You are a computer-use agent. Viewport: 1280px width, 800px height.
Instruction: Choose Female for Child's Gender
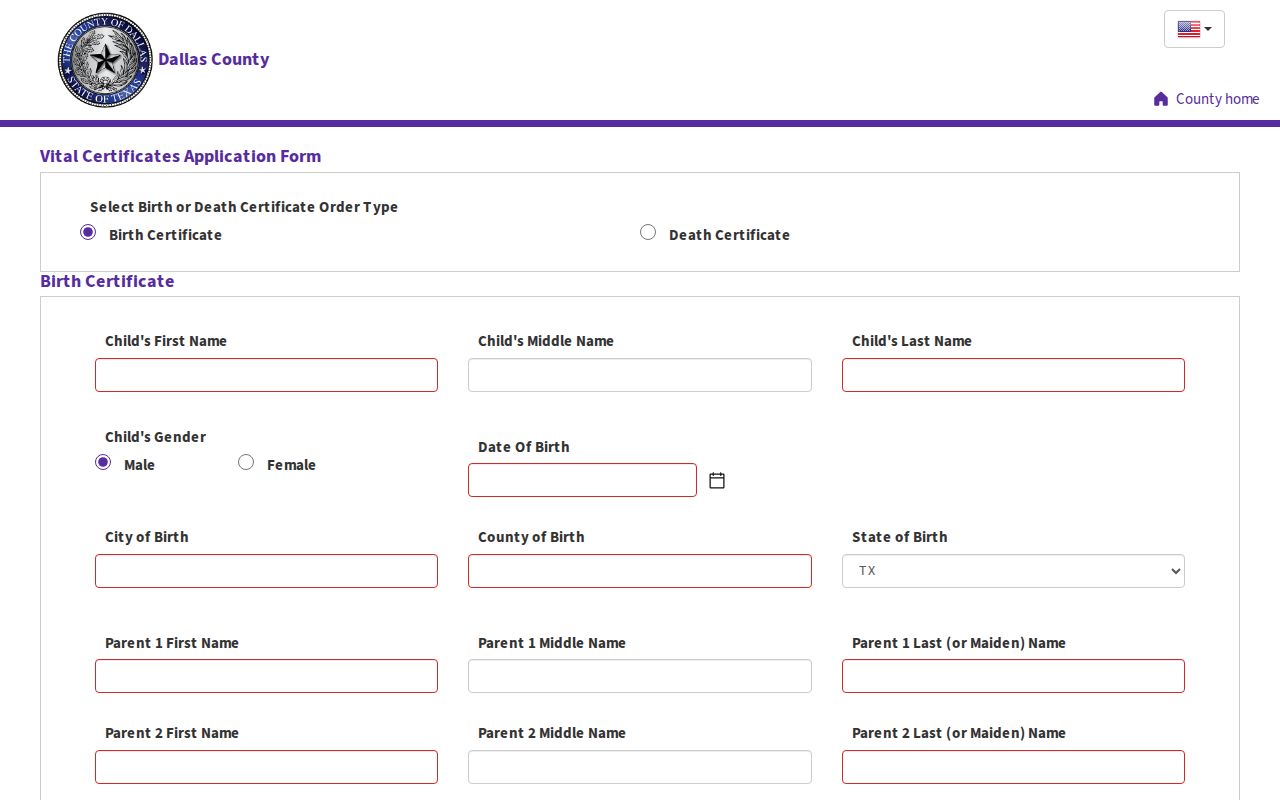coord(246,462)
